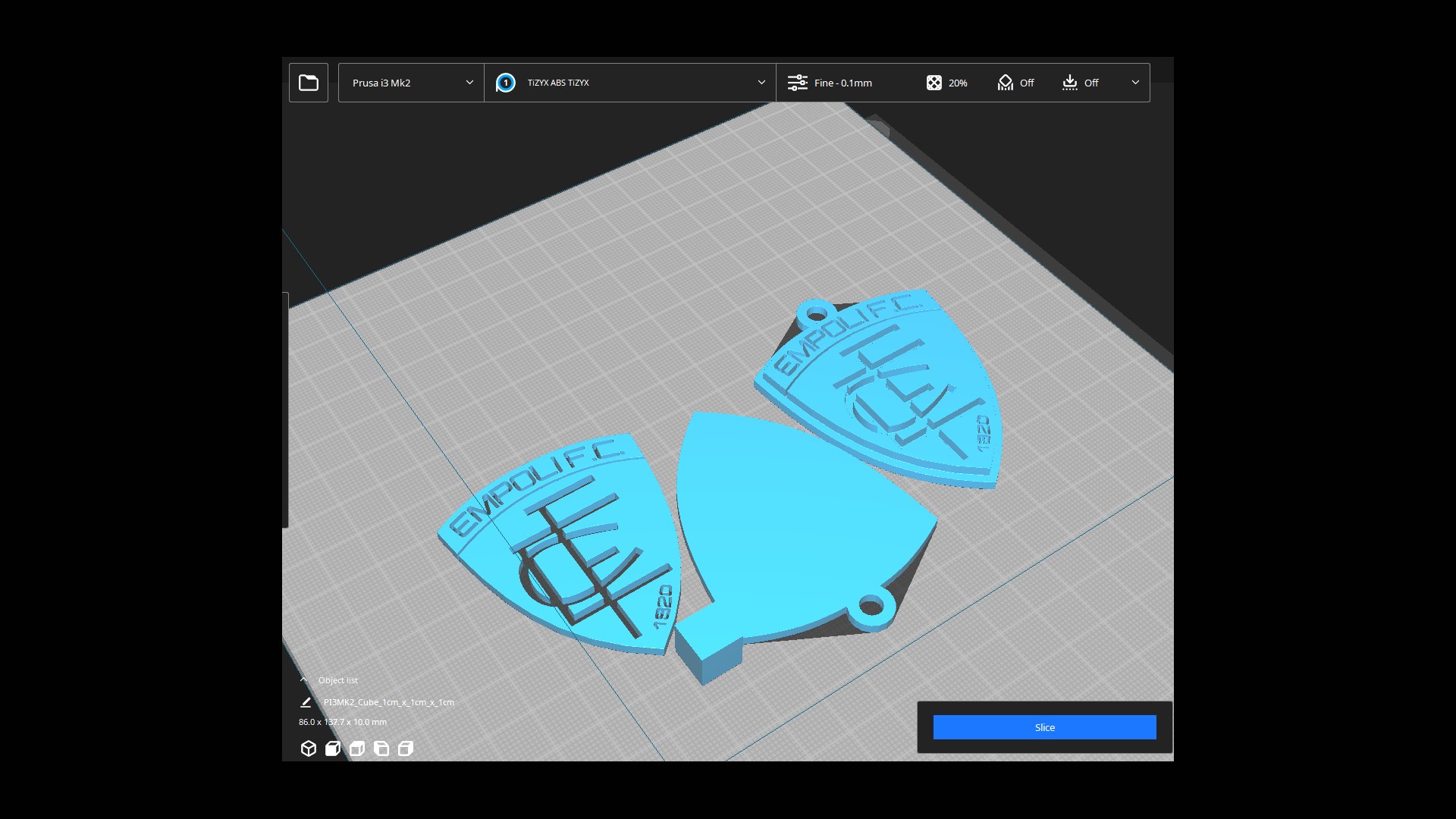Click the 20% infill icon
Image resolution: width=1456 pixels, height=819 pixels.
pyautogui.click(x=934, y=83)
